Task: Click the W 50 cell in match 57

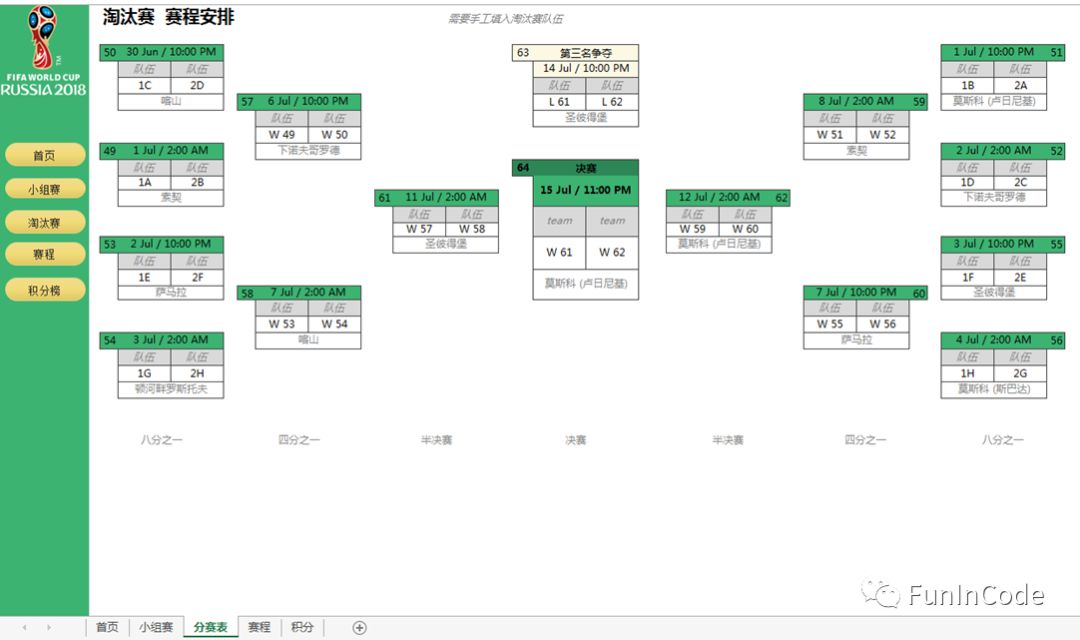Action: (x=334, y=134)
